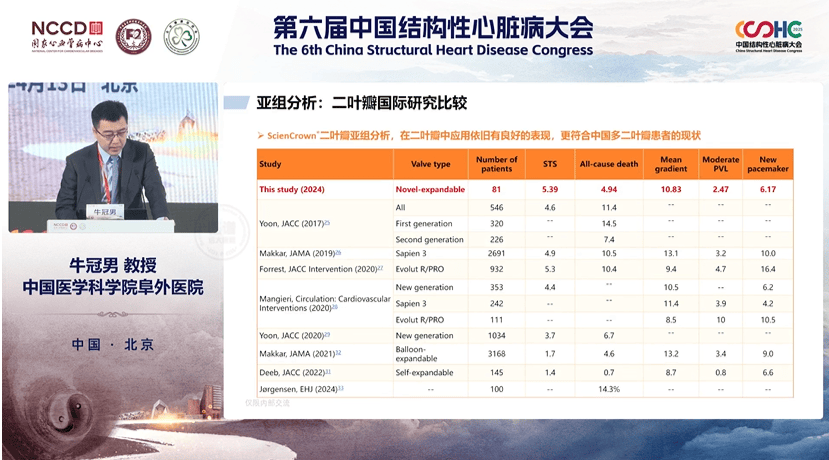Click the red value '4.94' all-cause death
The image size is (829, 460).
click(x=609, y=189)
